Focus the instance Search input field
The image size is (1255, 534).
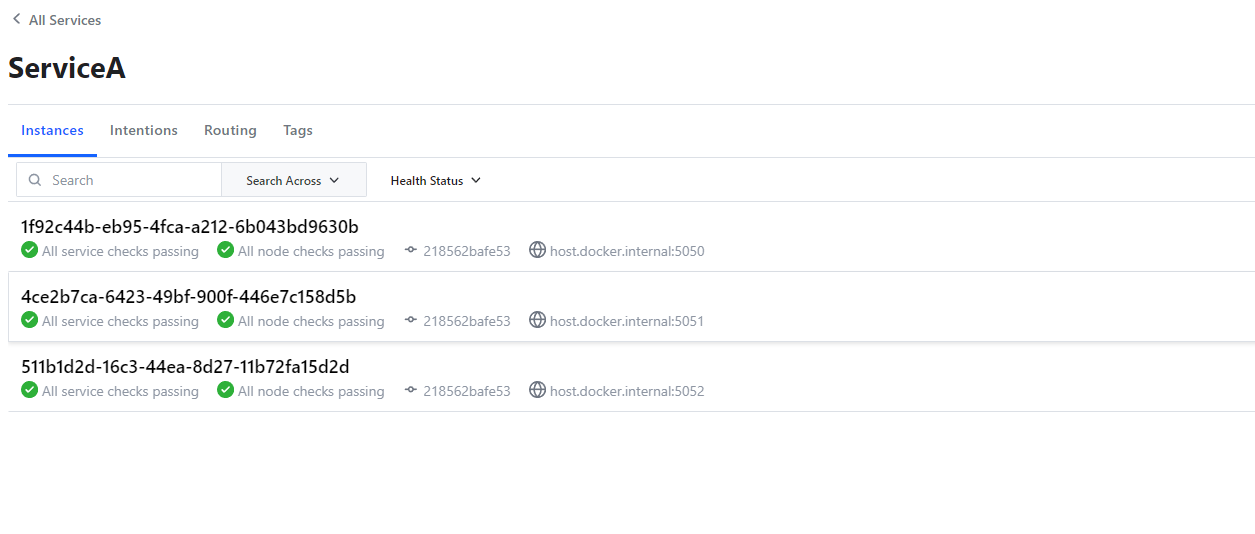[x=130, y=180]
